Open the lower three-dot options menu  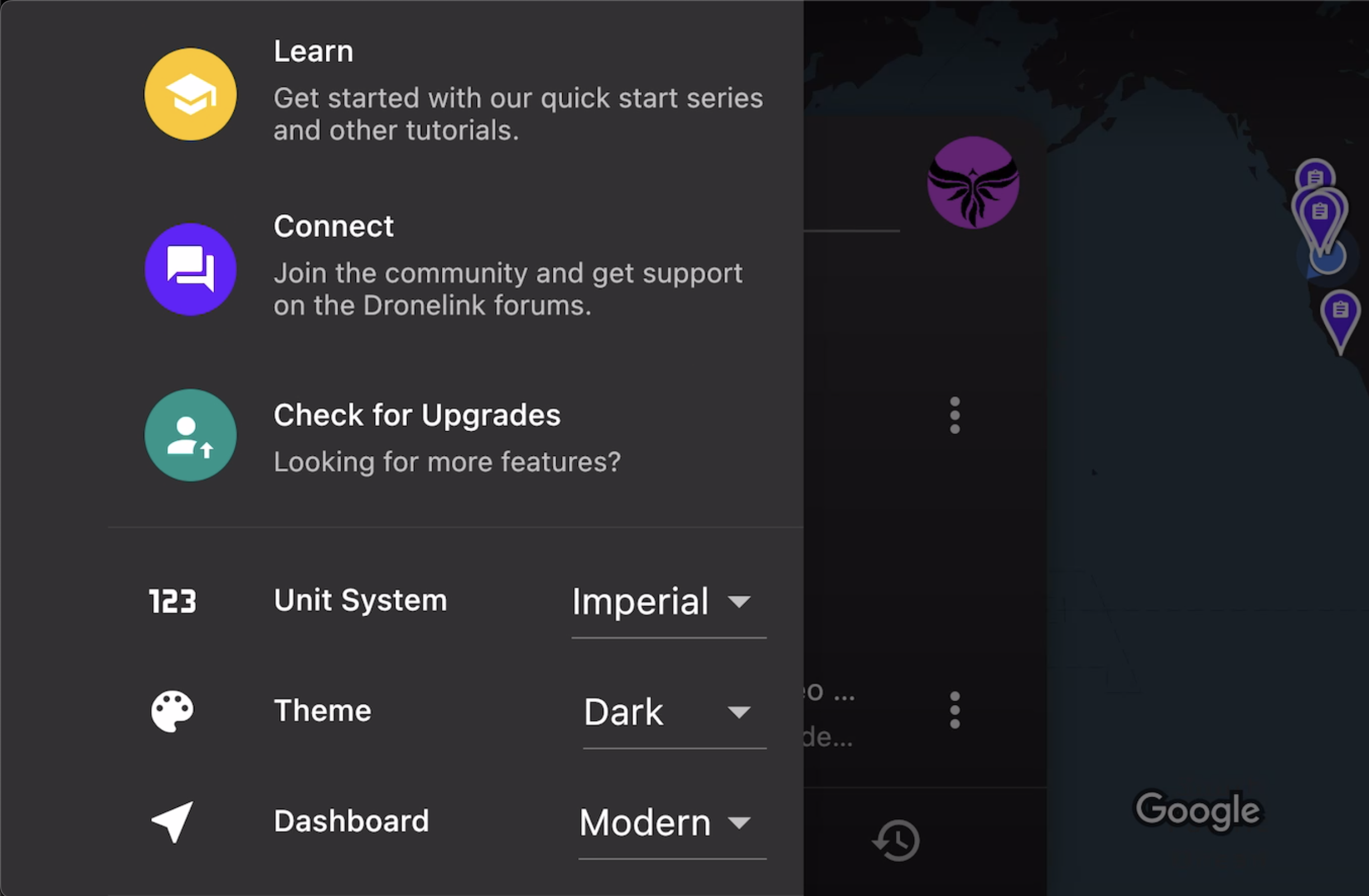[x=955, y=710]
